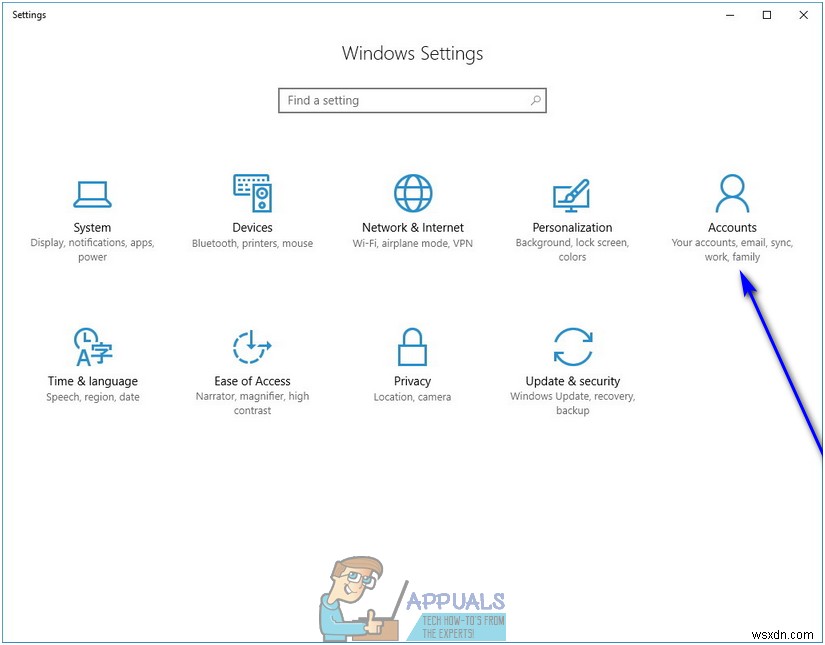The width and height of the screenshot is (825, 645).
Task: Select the Network & Internet label
Action: [x=413, y=227]
